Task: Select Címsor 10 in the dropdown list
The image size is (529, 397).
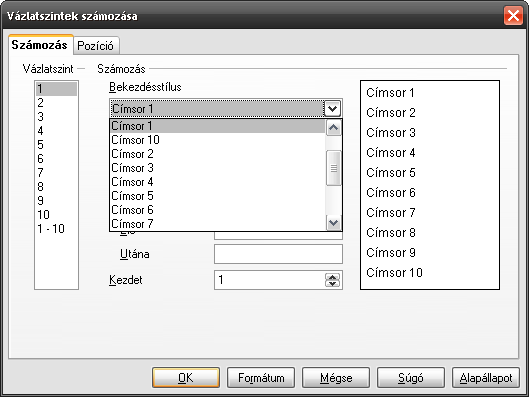Action: pyautogui.click(x=218, y=140)
